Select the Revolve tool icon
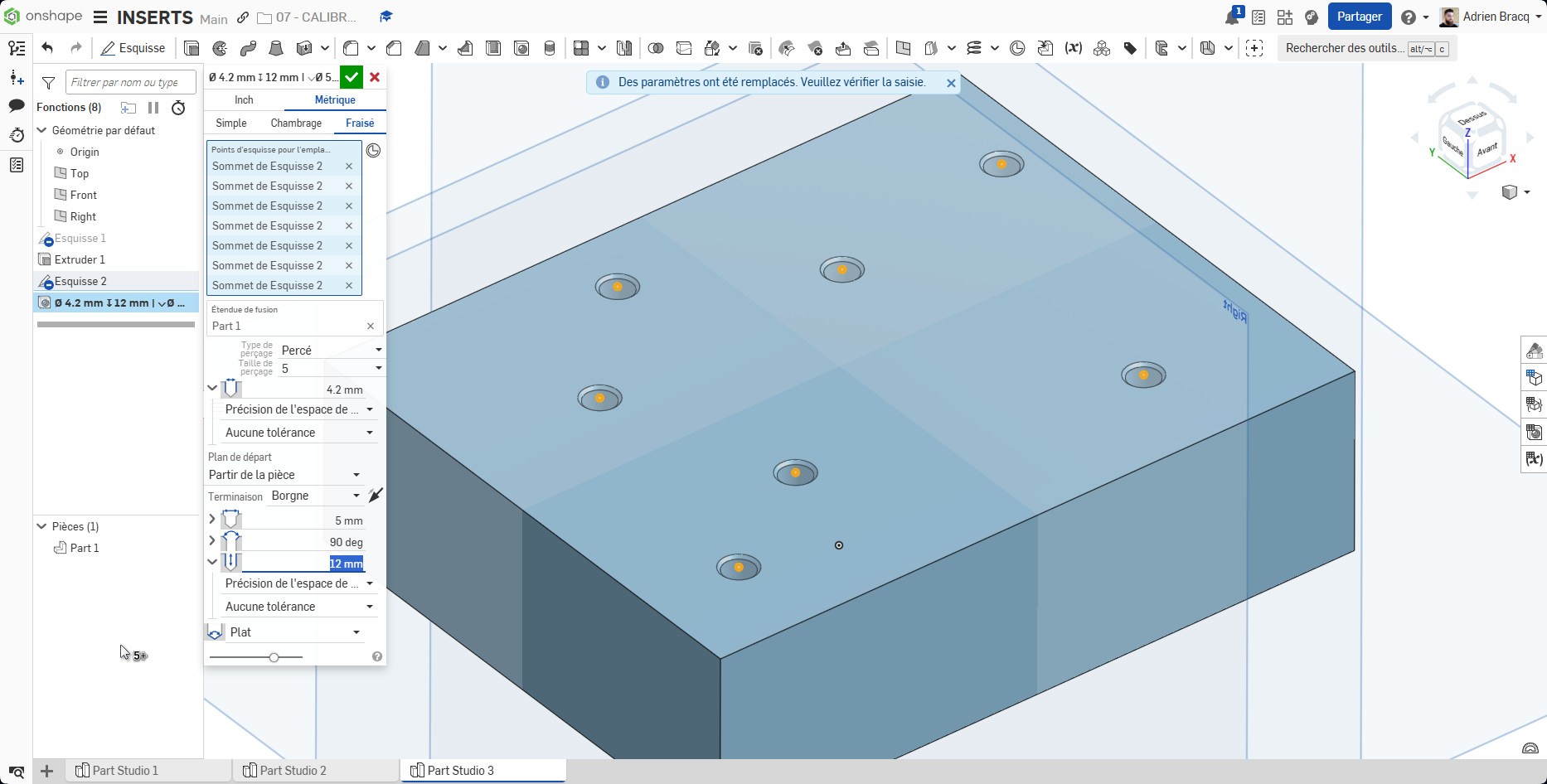1547x784 pixels. click(220, 48)
